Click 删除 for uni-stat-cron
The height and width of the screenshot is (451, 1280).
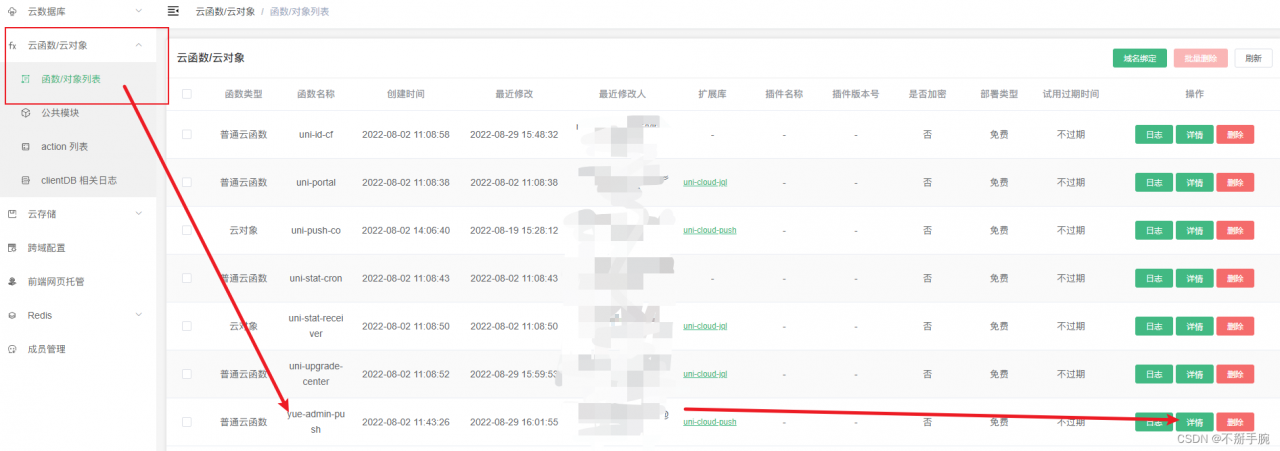click(1235, 278)
